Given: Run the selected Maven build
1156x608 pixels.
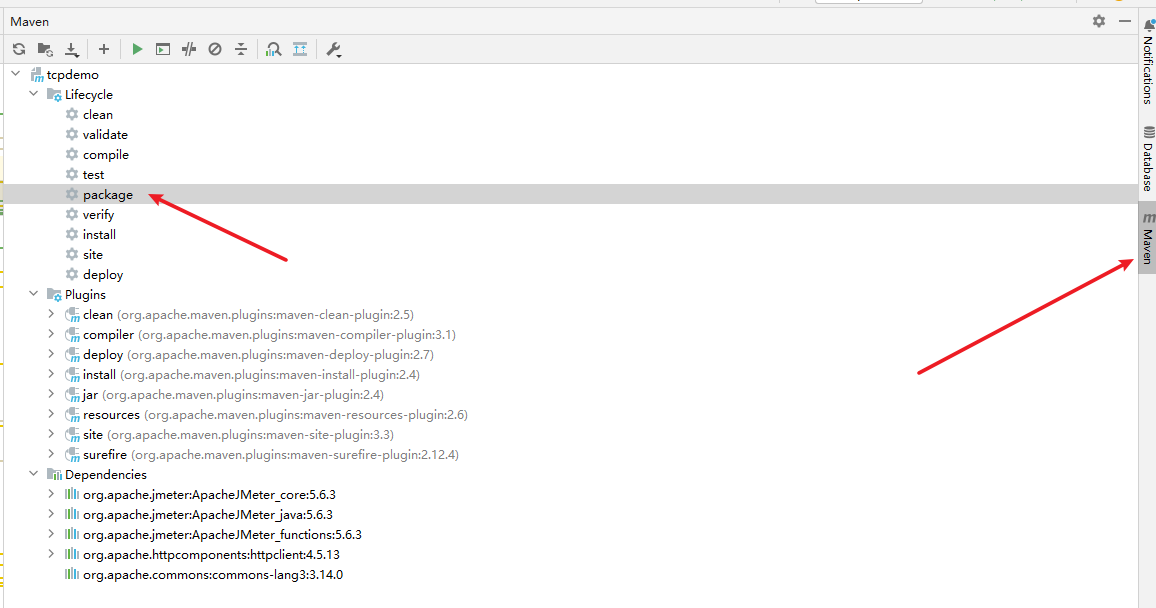Looking at the screenshot, I should [137, 49].
